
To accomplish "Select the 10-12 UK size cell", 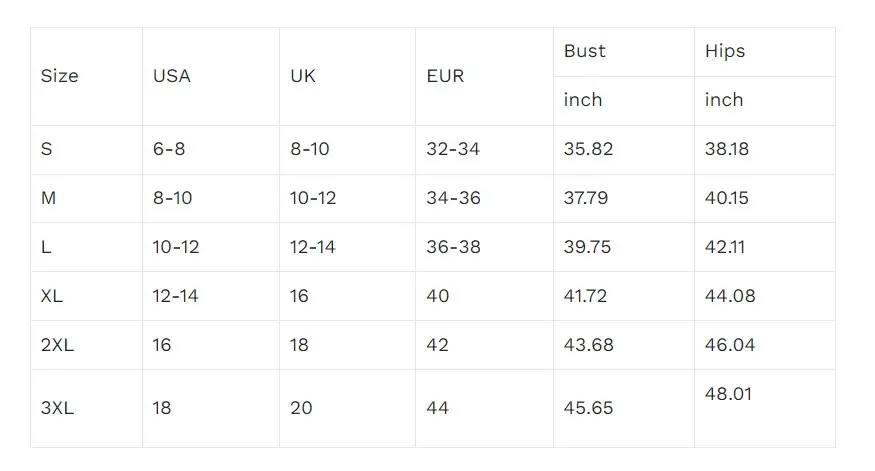I will (313, 198).
